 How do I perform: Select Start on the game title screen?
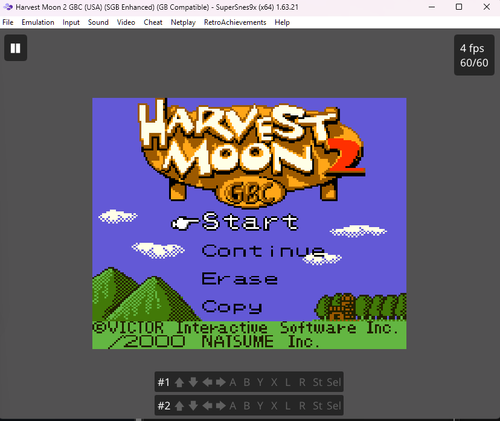click(250, 222)
